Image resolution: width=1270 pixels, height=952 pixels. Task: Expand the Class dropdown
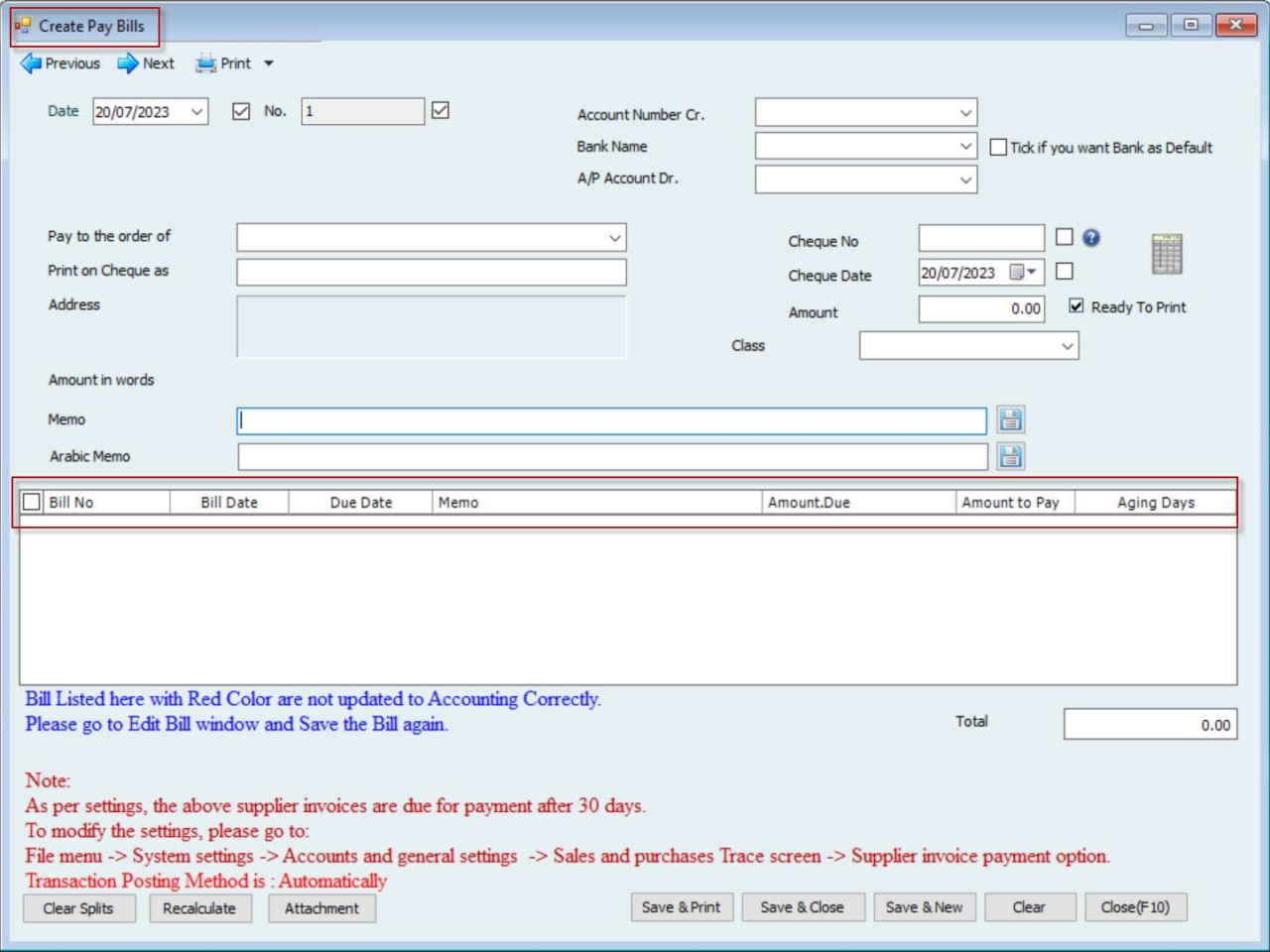click(1067, 346)
